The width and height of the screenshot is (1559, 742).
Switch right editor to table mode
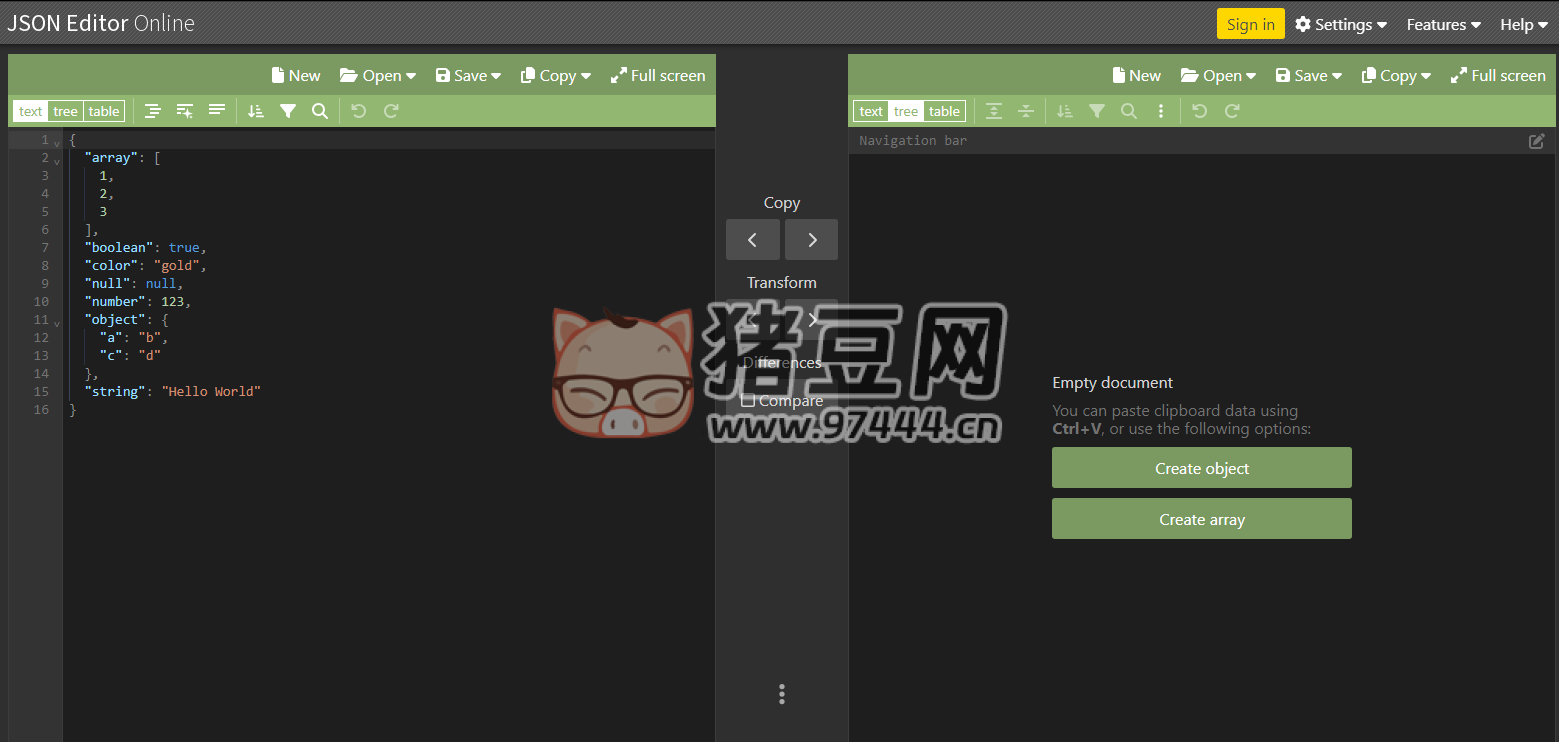coord(944,110)
